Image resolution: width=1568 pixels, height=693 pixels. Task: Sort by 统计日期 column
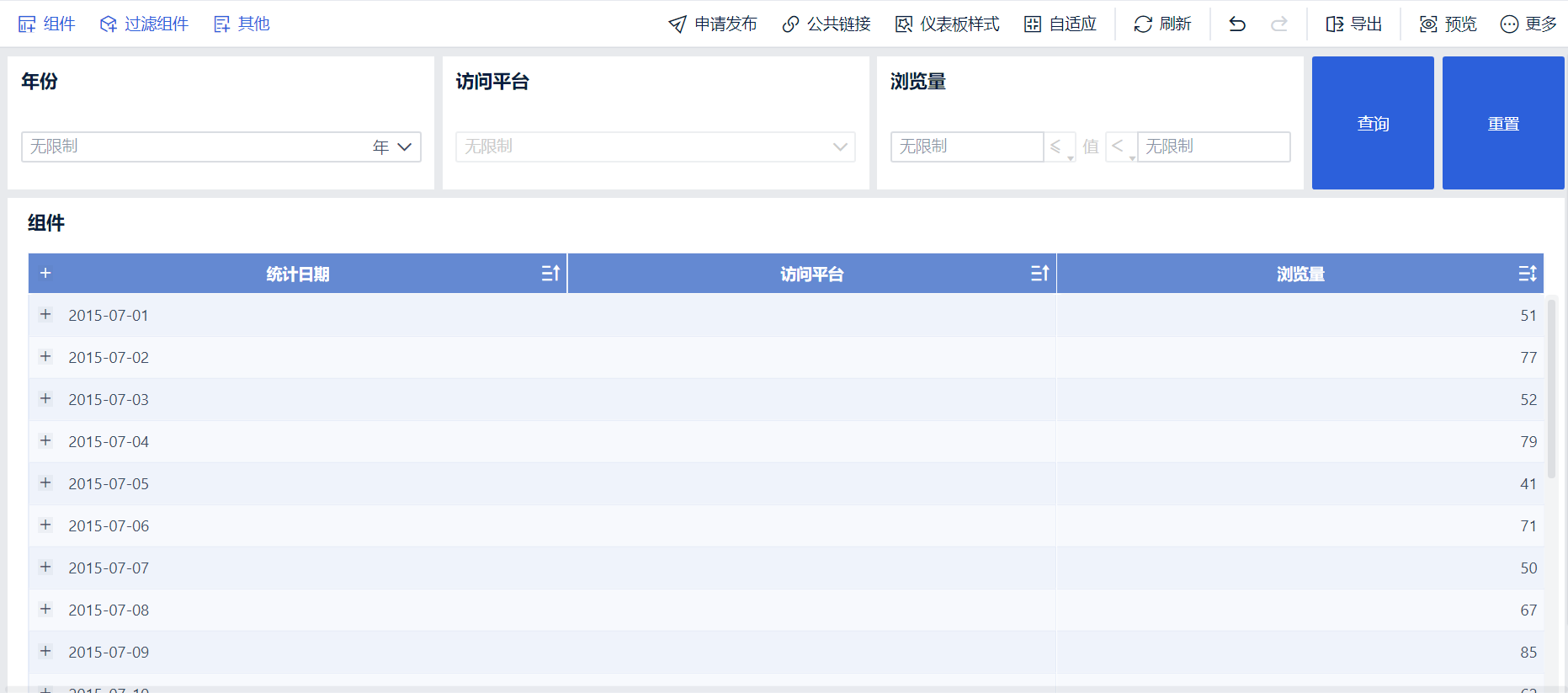[x=550, y=274]
